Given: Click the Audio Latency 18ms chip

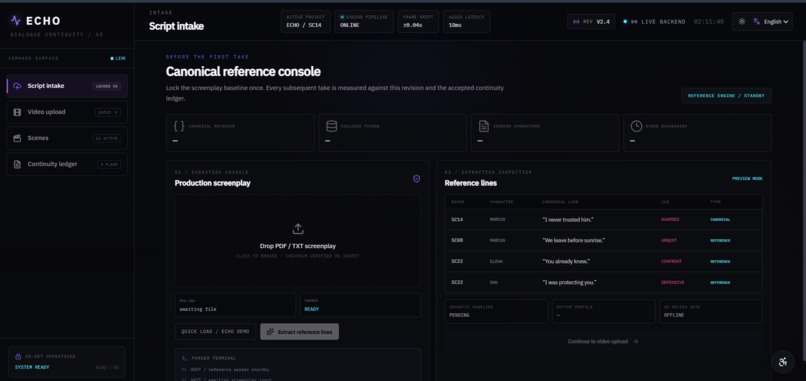Looking at the screenshot, I should point(466,22).
